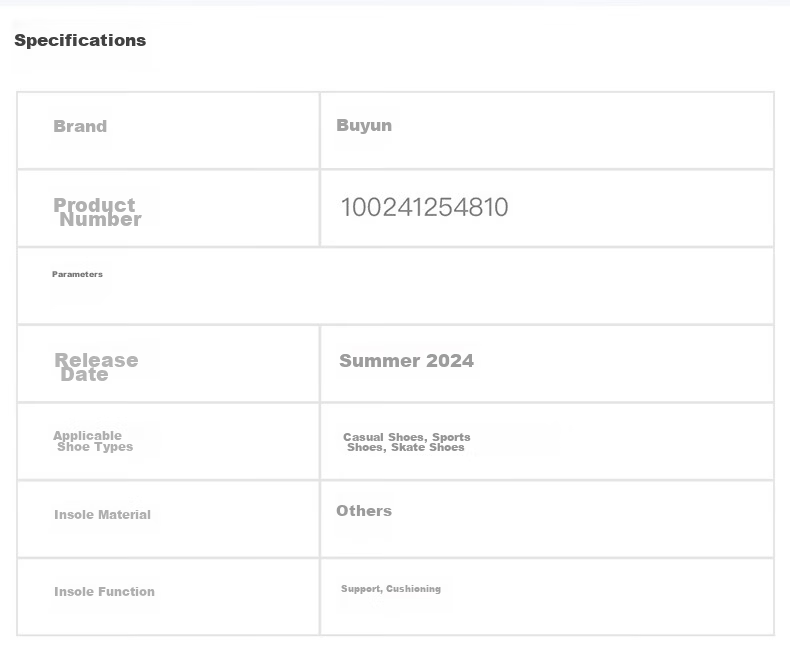Click the 2024 year text

pos(449,361)
